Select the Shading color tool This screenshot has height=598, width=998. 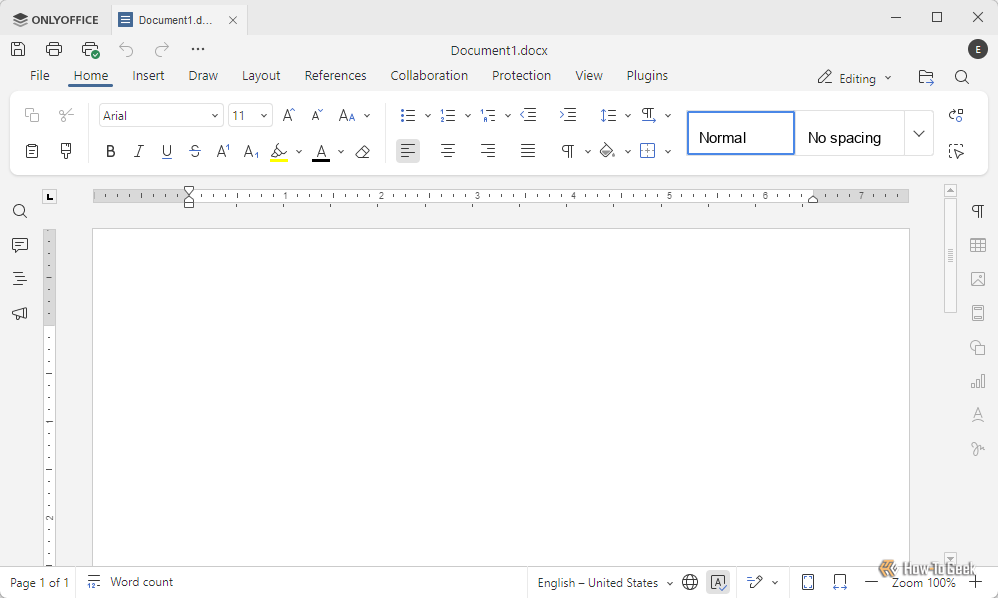point(607,151)
